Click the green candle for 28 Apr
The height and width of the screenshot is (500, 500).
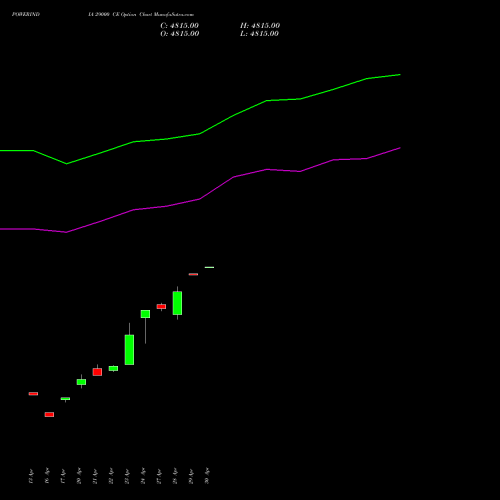(x=177, y=303)
